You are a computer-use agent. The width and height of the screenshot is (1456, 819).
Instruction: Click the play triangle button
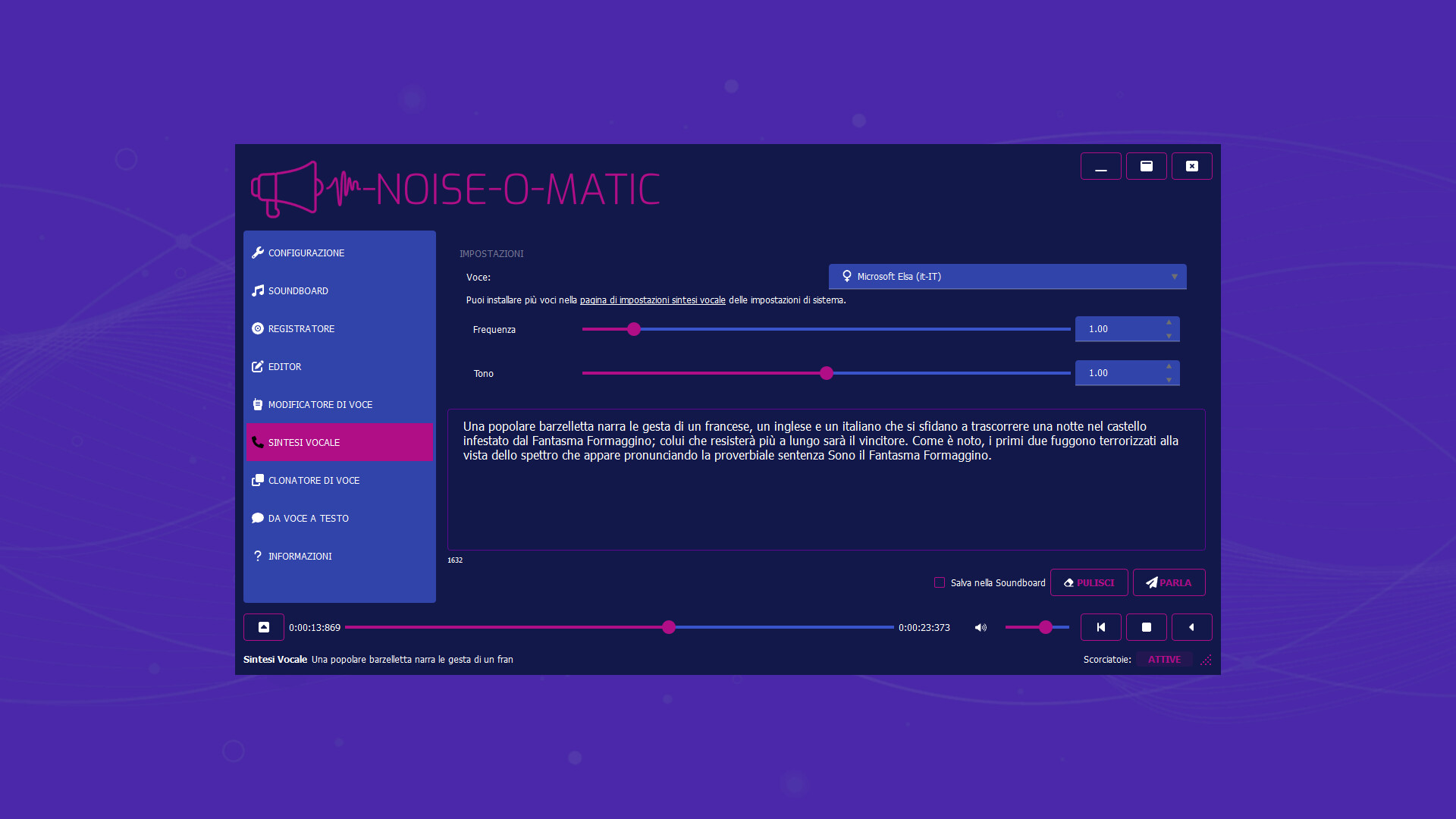[1191, 628]
